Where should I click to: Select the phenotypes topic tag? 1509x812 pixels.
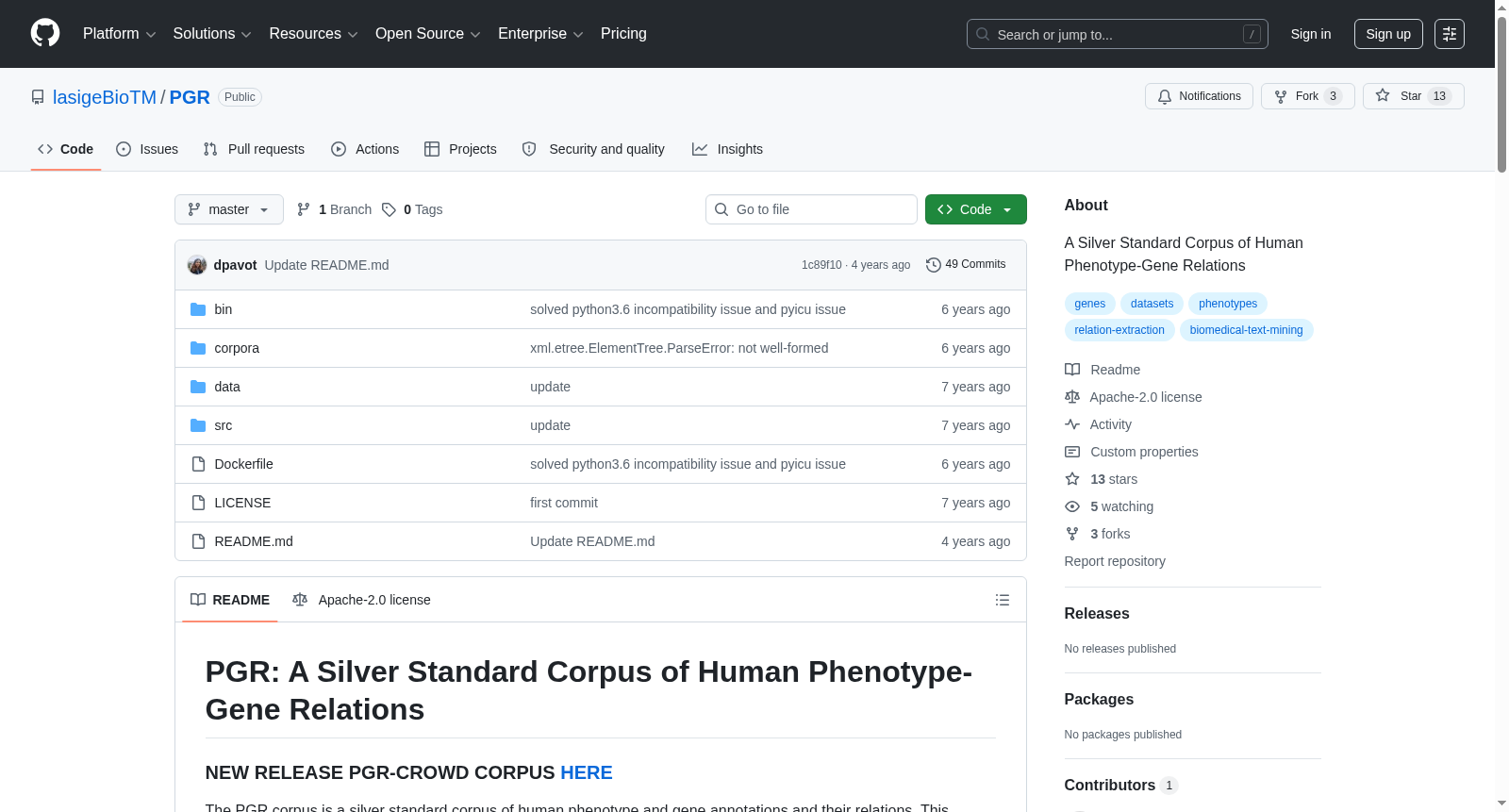(1228, 304)
